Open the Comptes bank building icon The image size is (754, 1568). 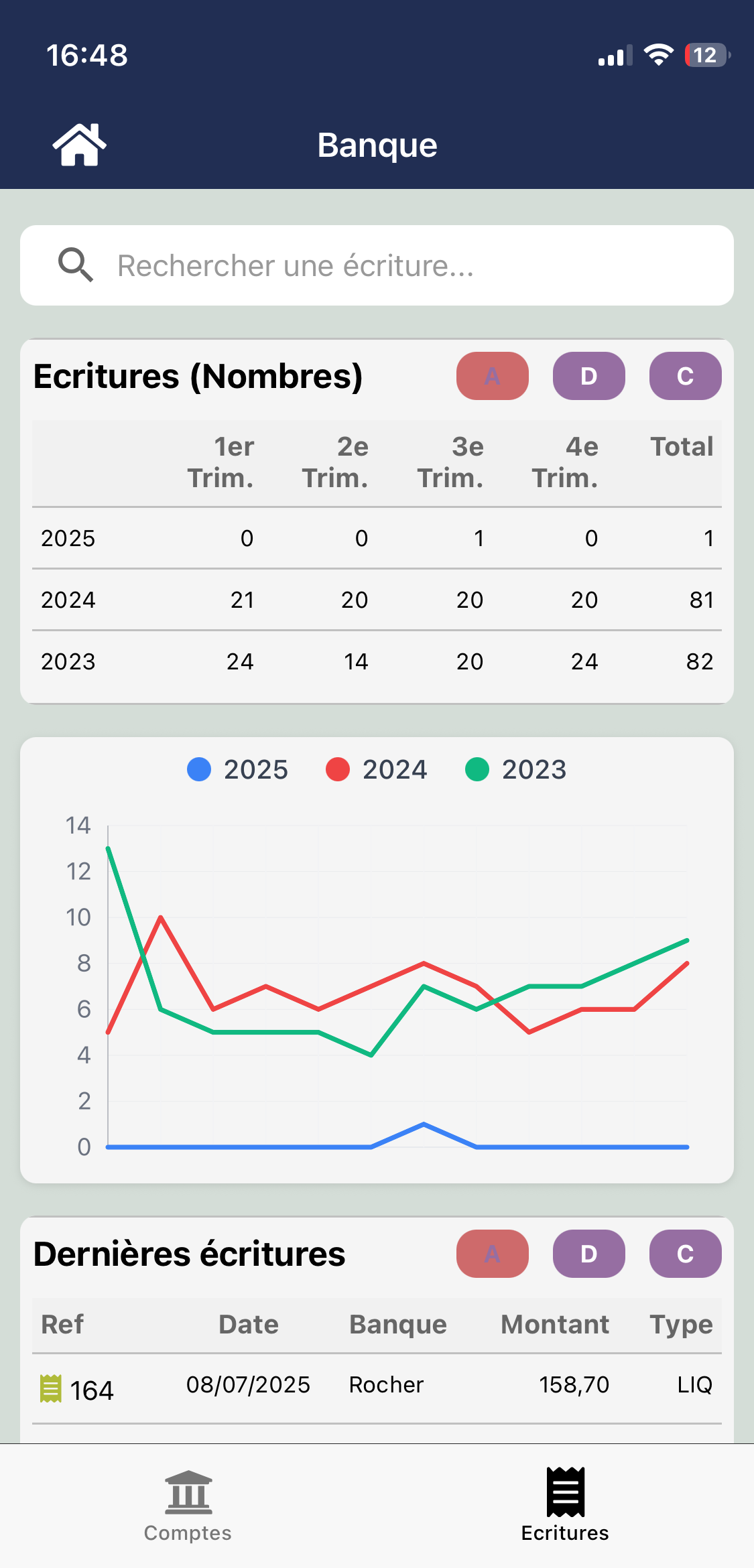coord(188,1492)
